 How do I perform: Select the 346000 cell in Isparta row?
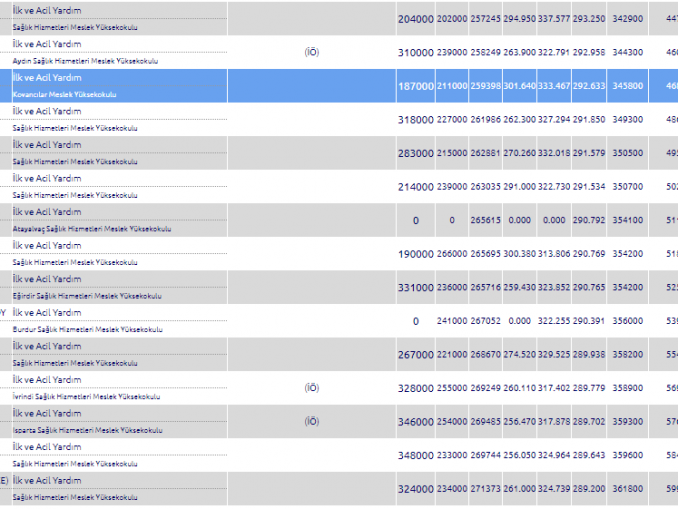point(415,421)
